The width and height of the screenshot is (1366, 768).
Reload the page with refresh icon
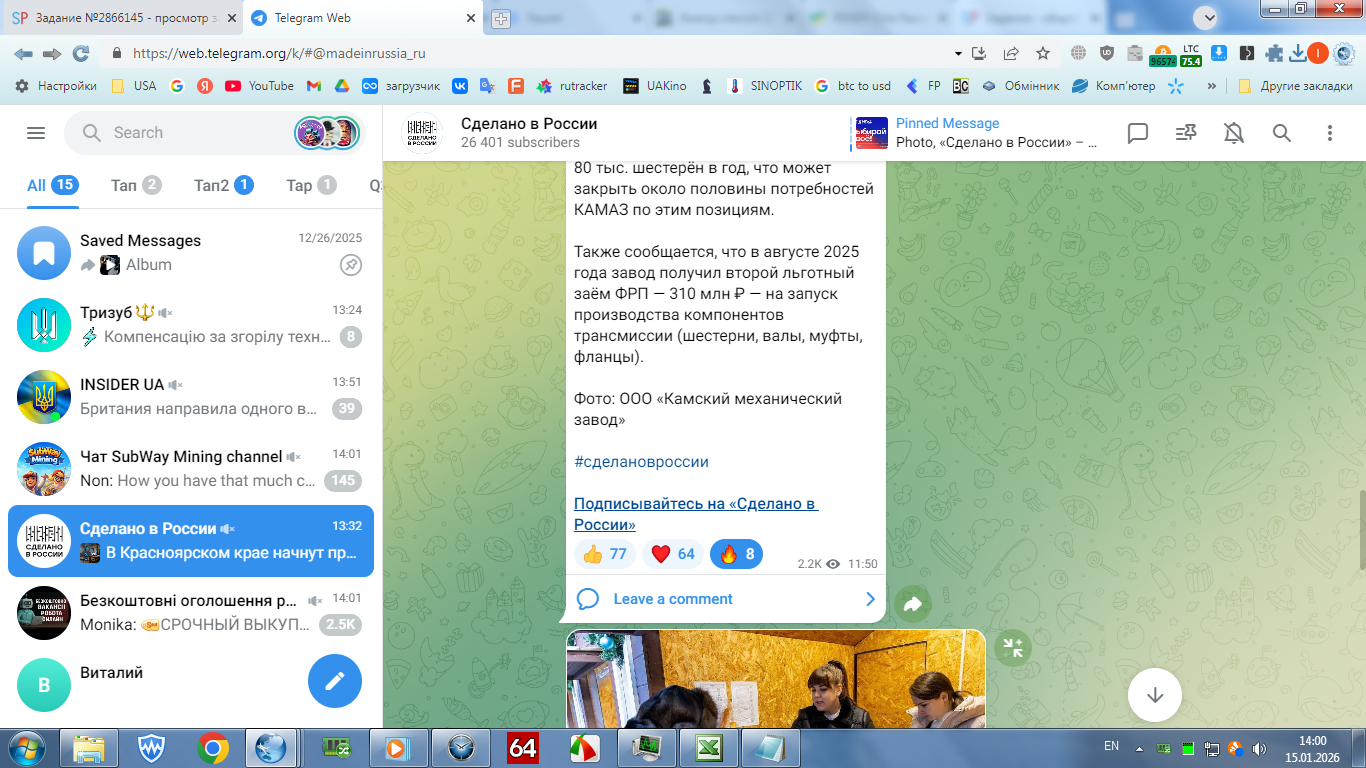tap(81, 53)
